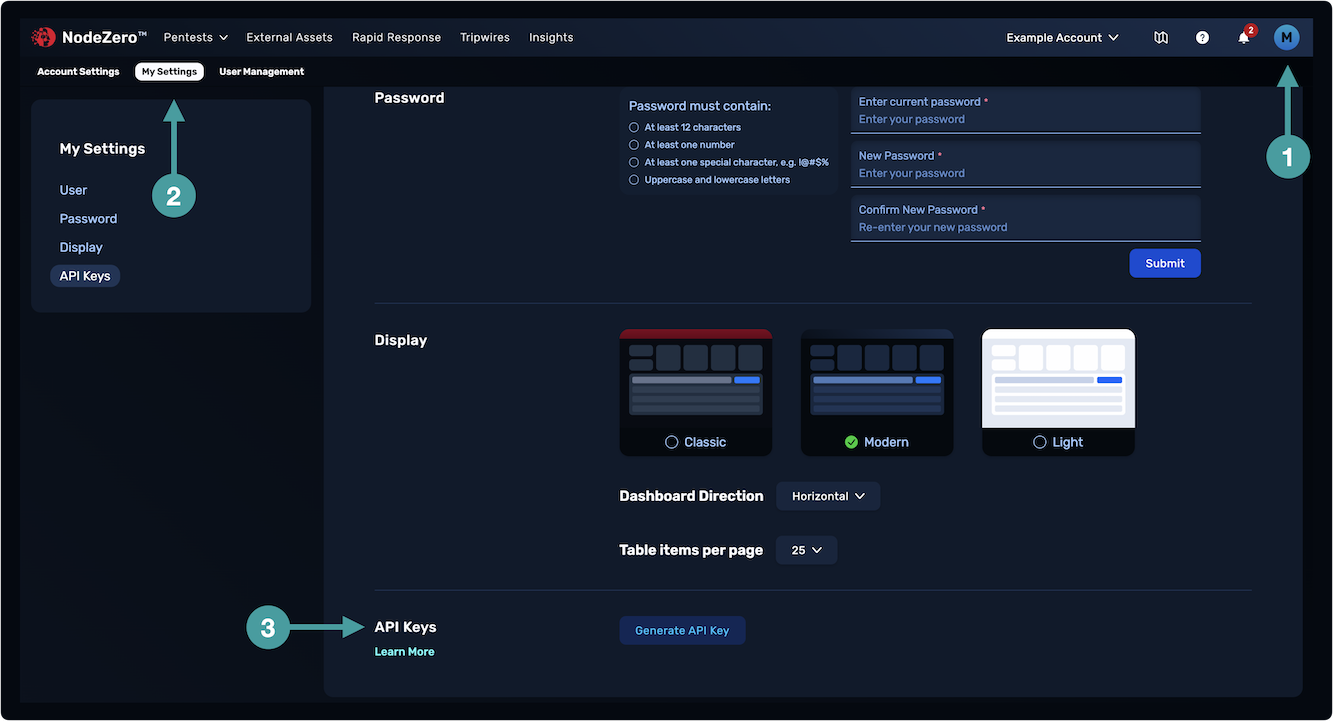Go to External Assets in navigation
This screenshot has width=1333, height=721.
coord(289,38)
